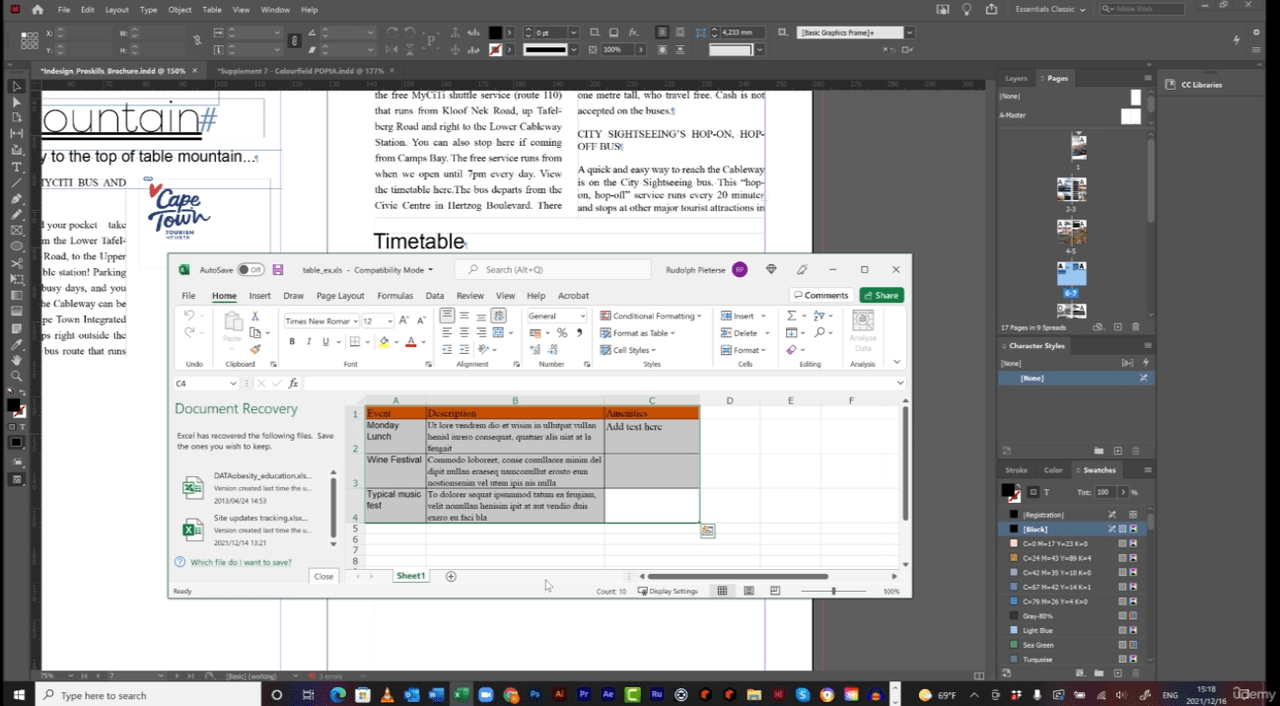Viewport: 1280px width, 706px height.
Task: Toggle the AutoSave switch in Excel
Action: [x=250, y=270]
